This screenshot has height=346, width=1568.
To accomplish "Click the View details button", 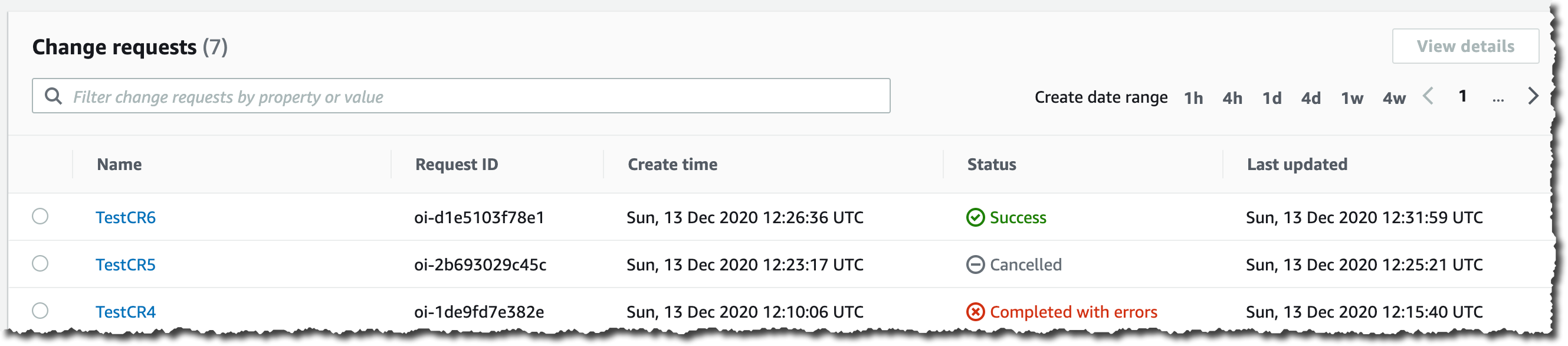I will coord(1465,45).
